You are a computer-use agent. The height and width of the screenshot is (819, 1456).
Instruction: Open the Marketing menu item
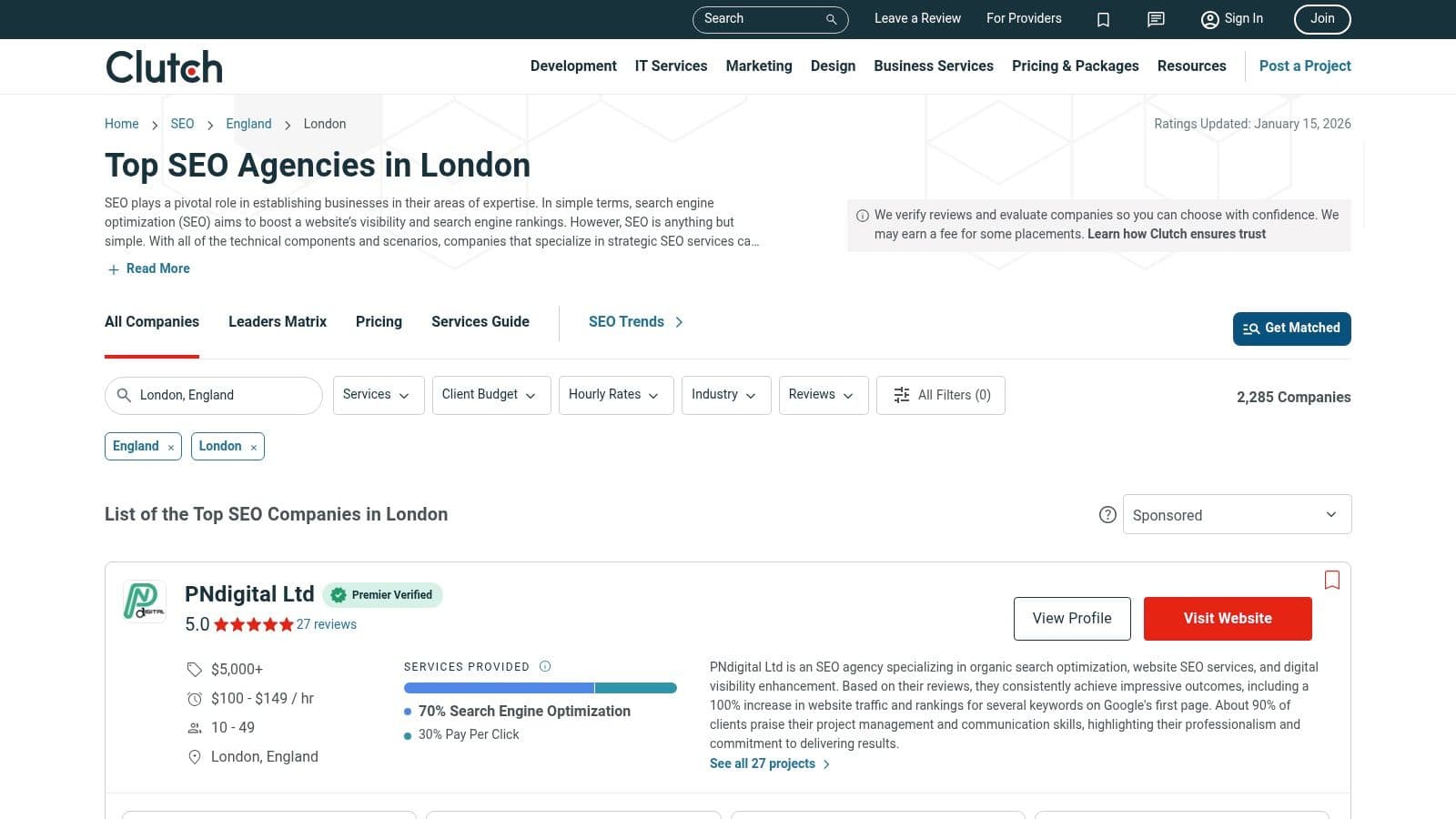(x=758, y=66)
